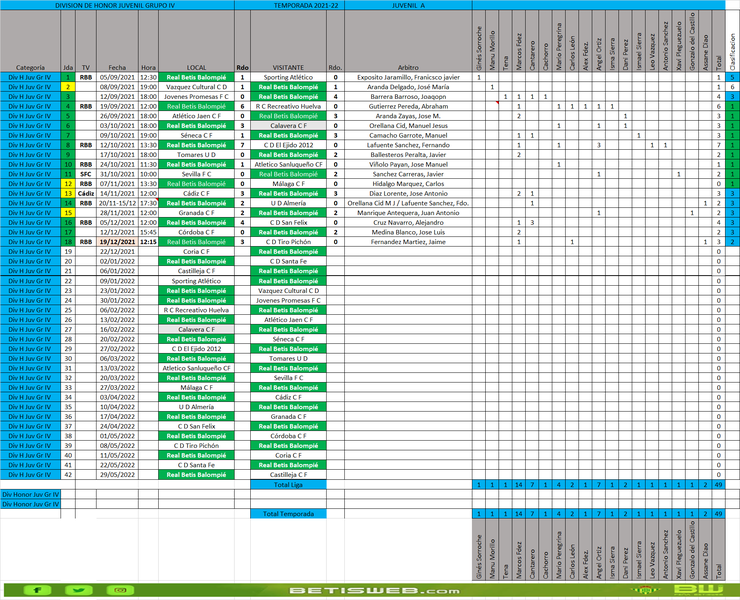Image resolution: width=740 pixels, height=600 pixels.
Task: Select referee Fernandez Martiez, Jaime
Action: pos(408,242)
